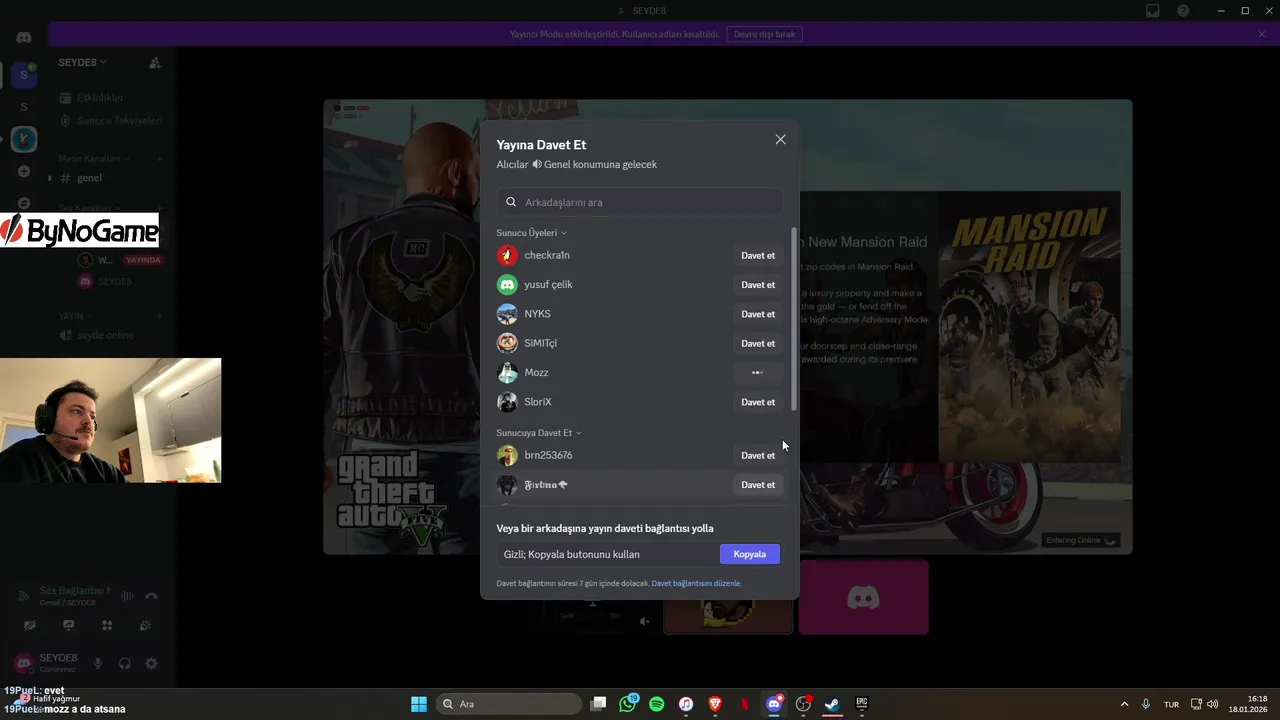This screenshot has width=1280, height=720.
Task: Click the invite people icon beside SEYDE8
Action: (x=155, y=62)
